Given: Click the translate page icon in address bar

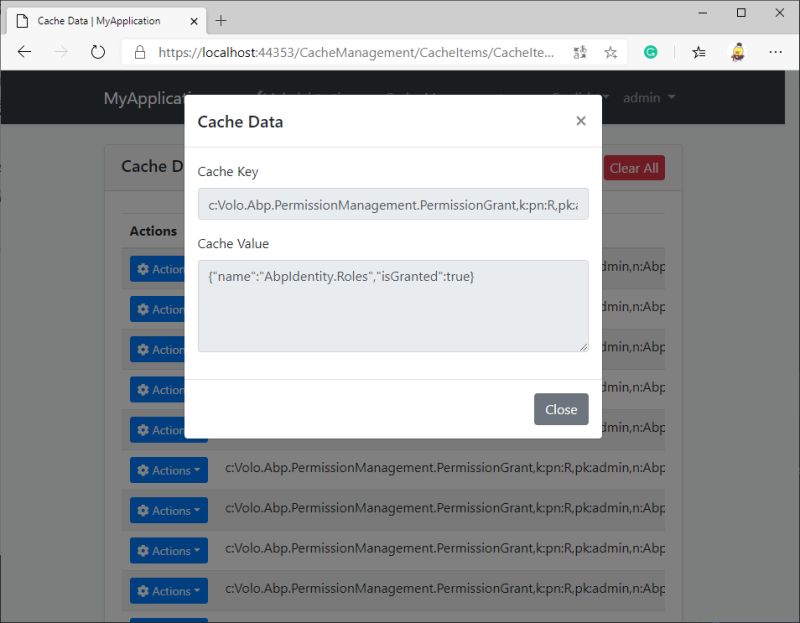Looking at the screenshot, I should tap(580, 52).
